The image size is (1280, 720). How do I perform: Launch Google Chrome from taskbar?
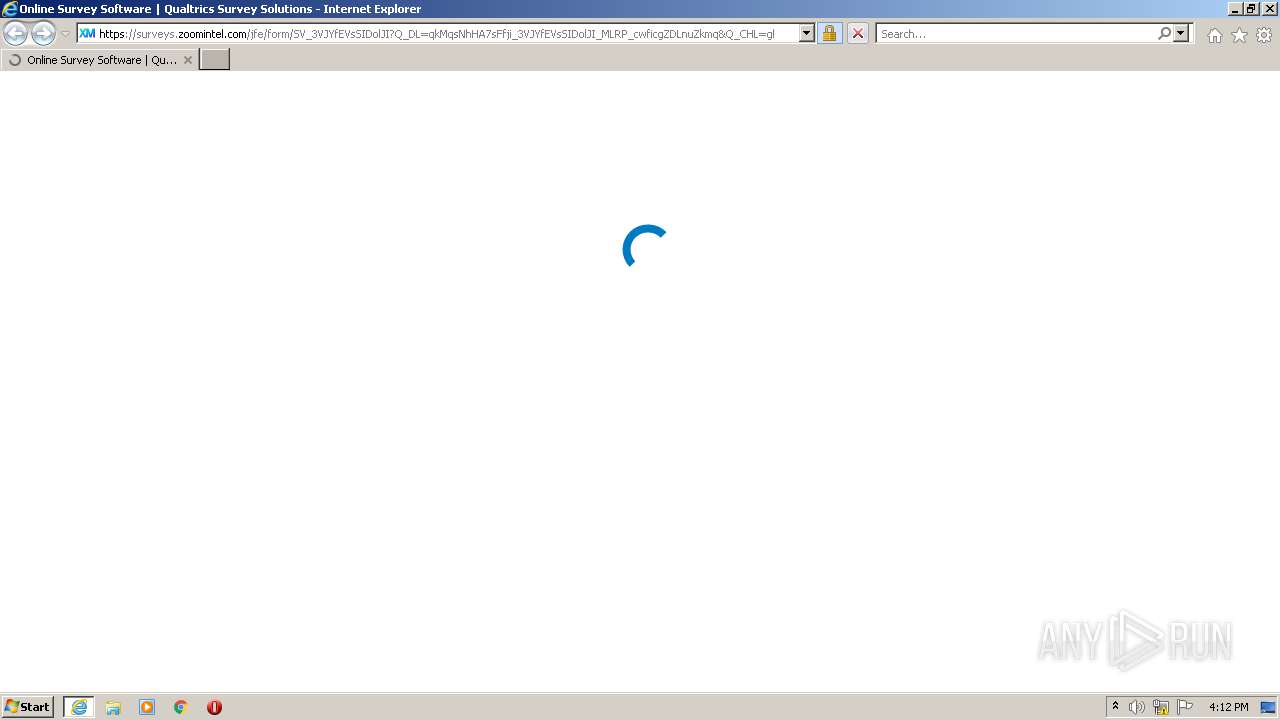click(181, 707)
